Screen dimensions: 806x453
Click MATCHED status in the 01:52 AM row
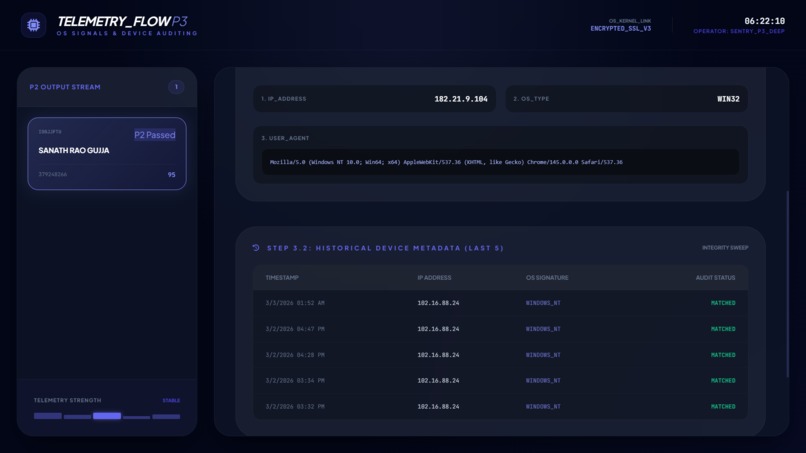coord(723,303)
